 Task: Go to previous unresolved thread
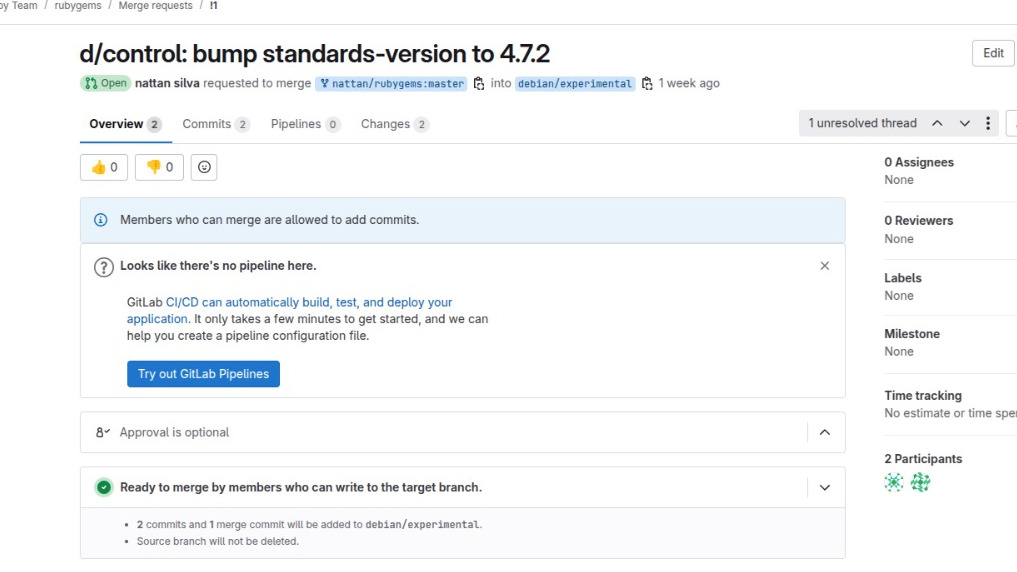[937, 123]
